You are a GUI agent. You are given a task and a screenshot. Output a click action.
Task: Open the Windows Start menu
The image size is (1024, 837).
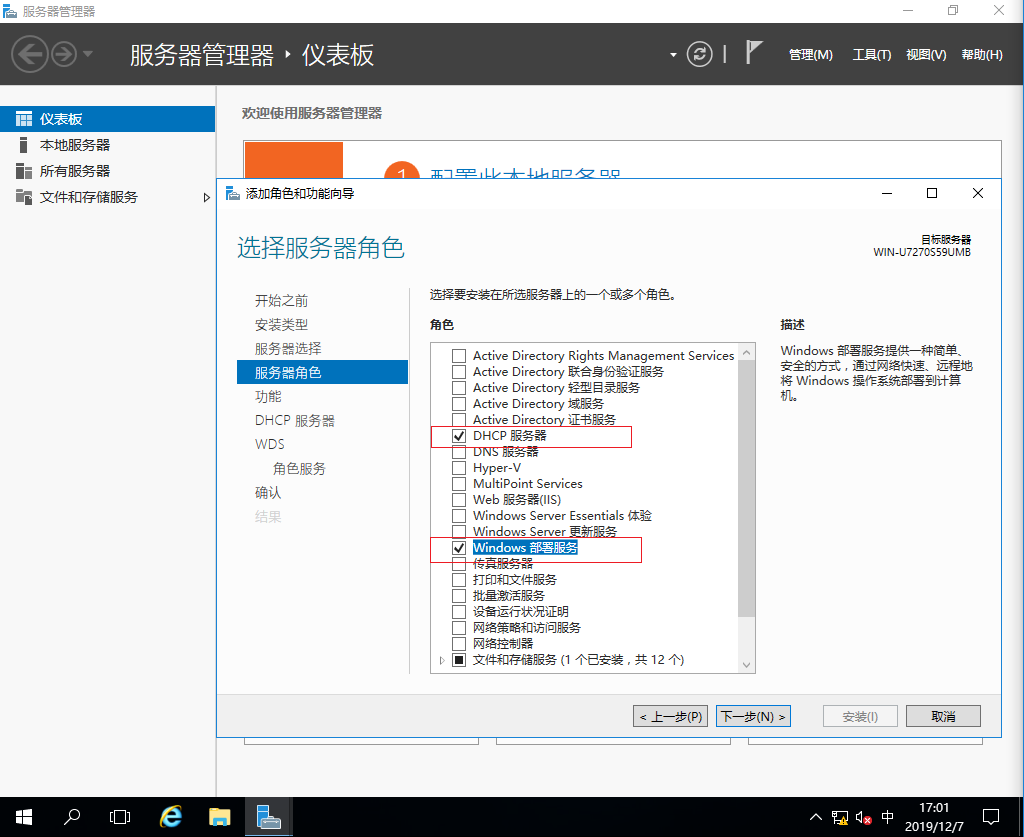tap(24, 817)
